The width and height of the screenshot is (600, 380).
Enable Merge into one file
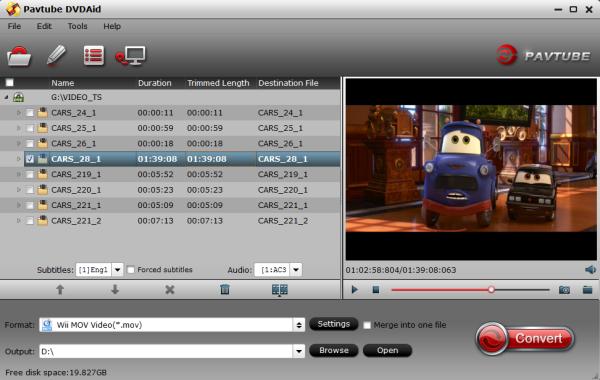pyautogui.click(x=367, y=325)
